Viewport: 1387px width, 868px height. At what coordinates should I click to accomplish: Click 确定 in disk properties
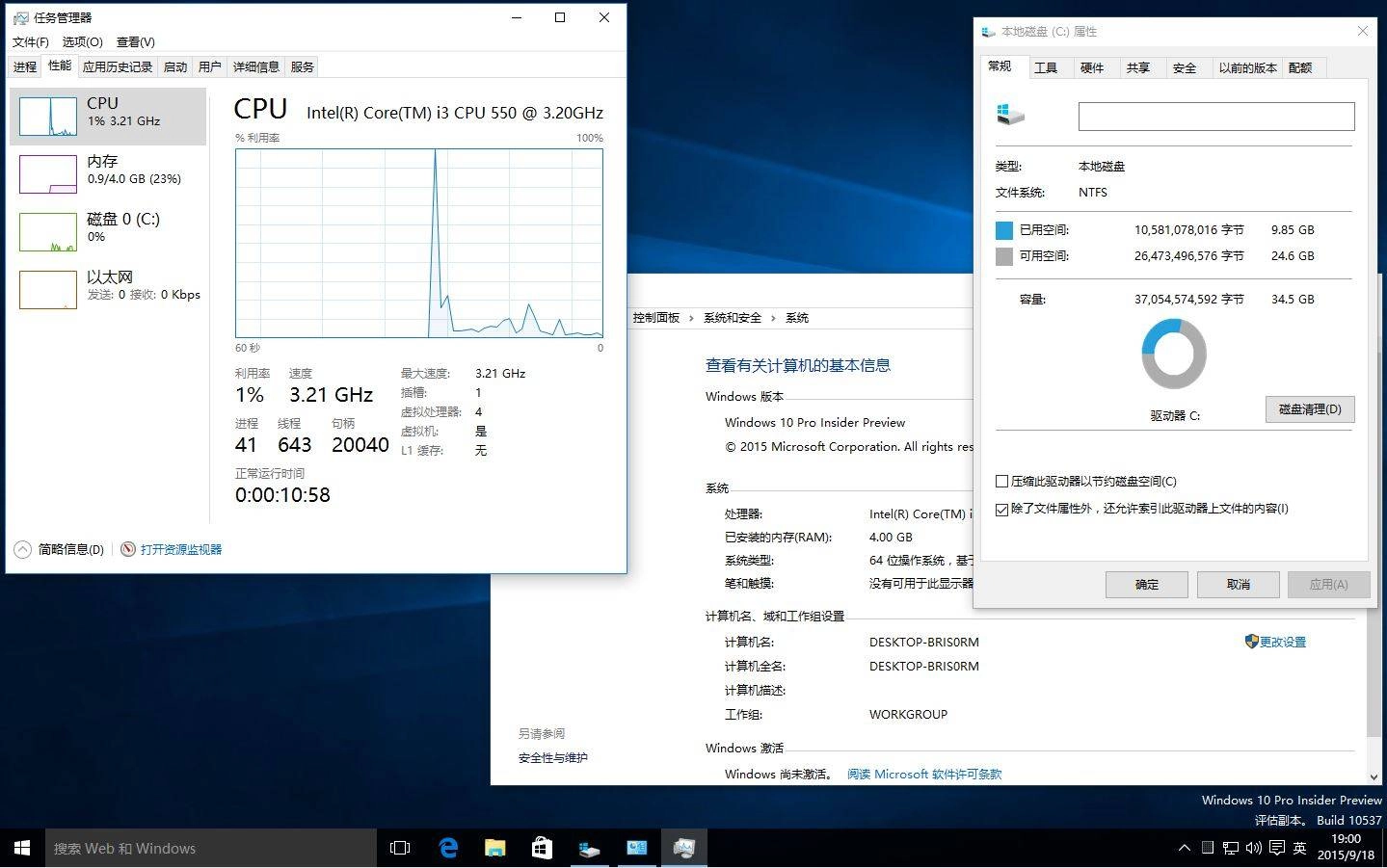pos(1147,585)
